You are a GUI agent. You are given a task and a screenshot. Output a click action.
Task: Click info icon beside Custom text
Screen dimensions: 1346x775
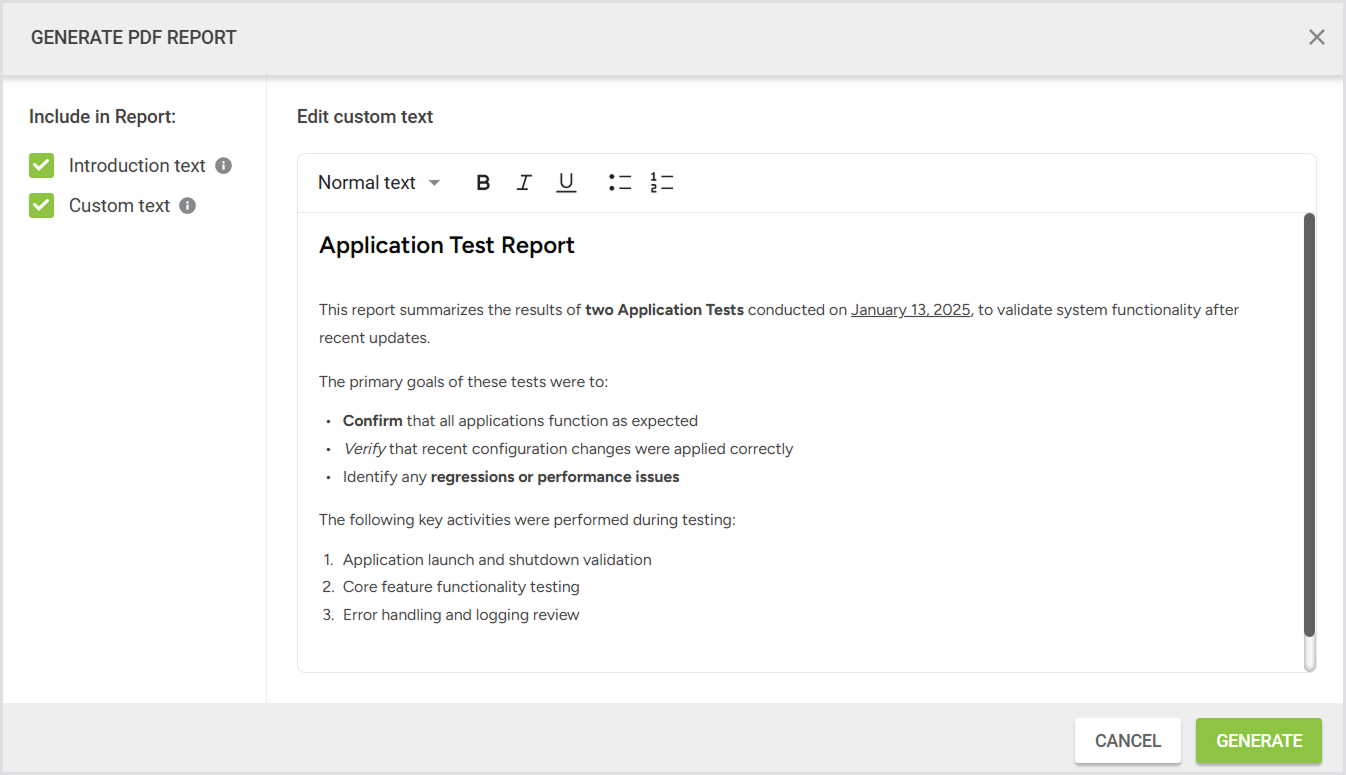point(188,206)
